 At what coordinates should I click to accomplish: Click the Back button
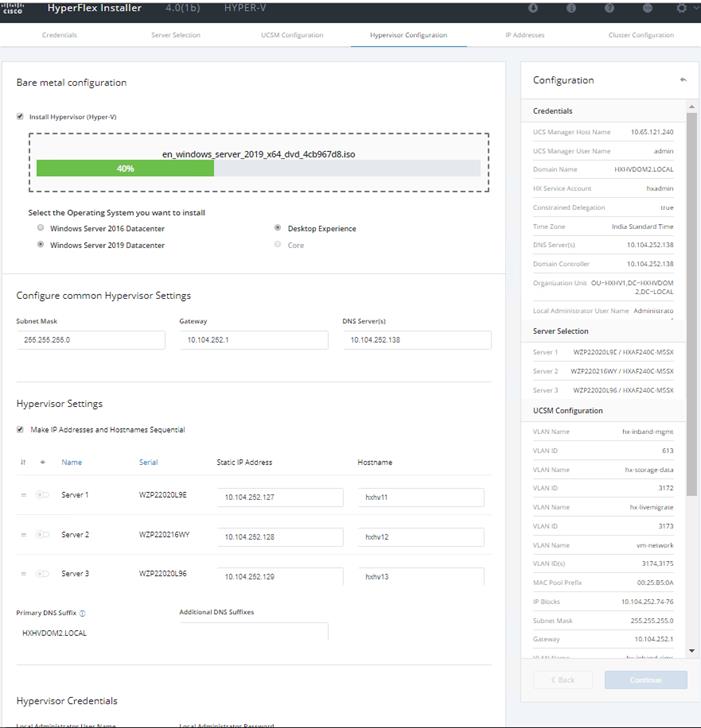point(563,680)
